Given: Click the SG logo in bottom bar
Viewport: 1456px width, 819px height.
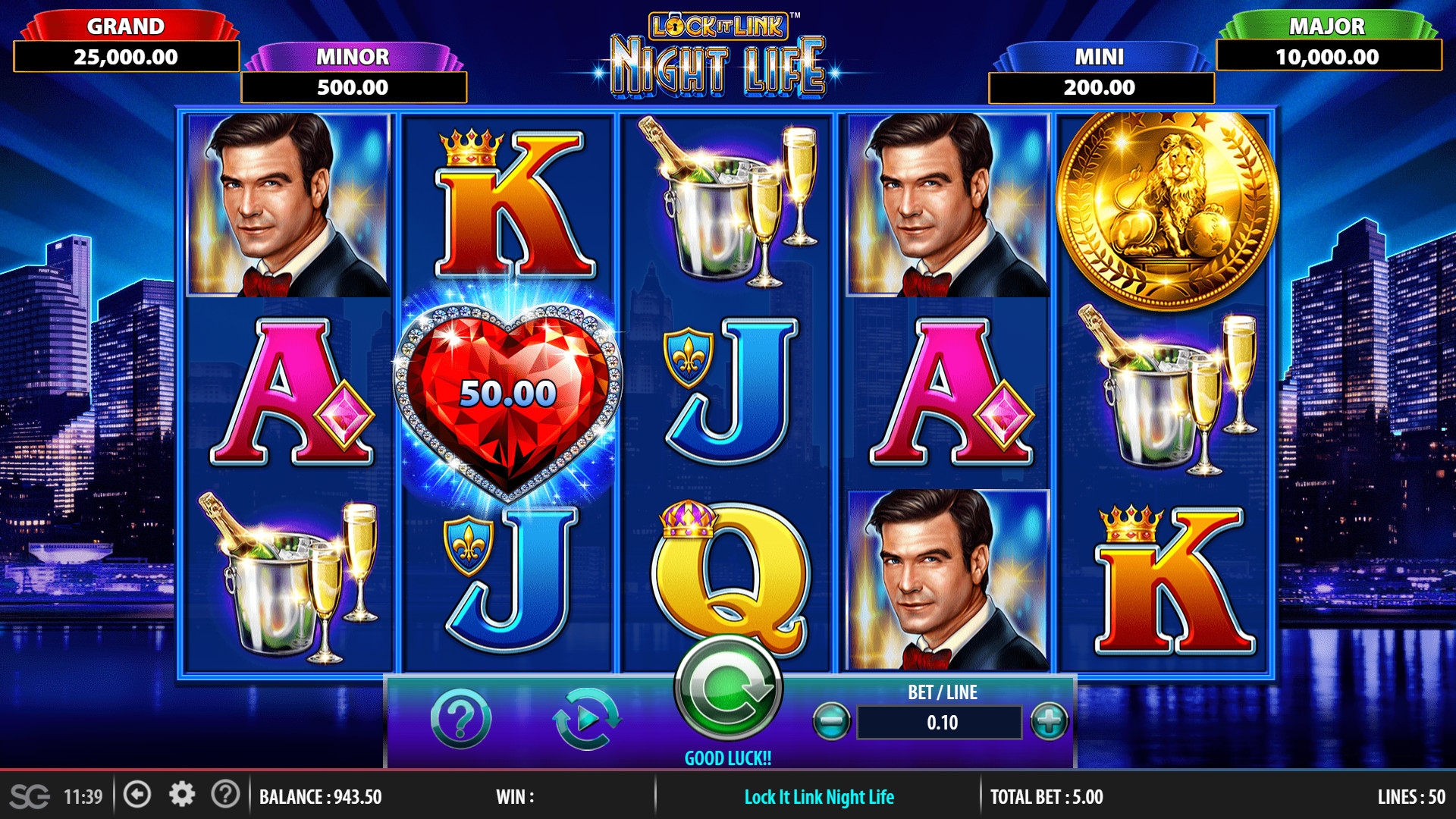Looking at the screenshot, I should tap(30, 796).
